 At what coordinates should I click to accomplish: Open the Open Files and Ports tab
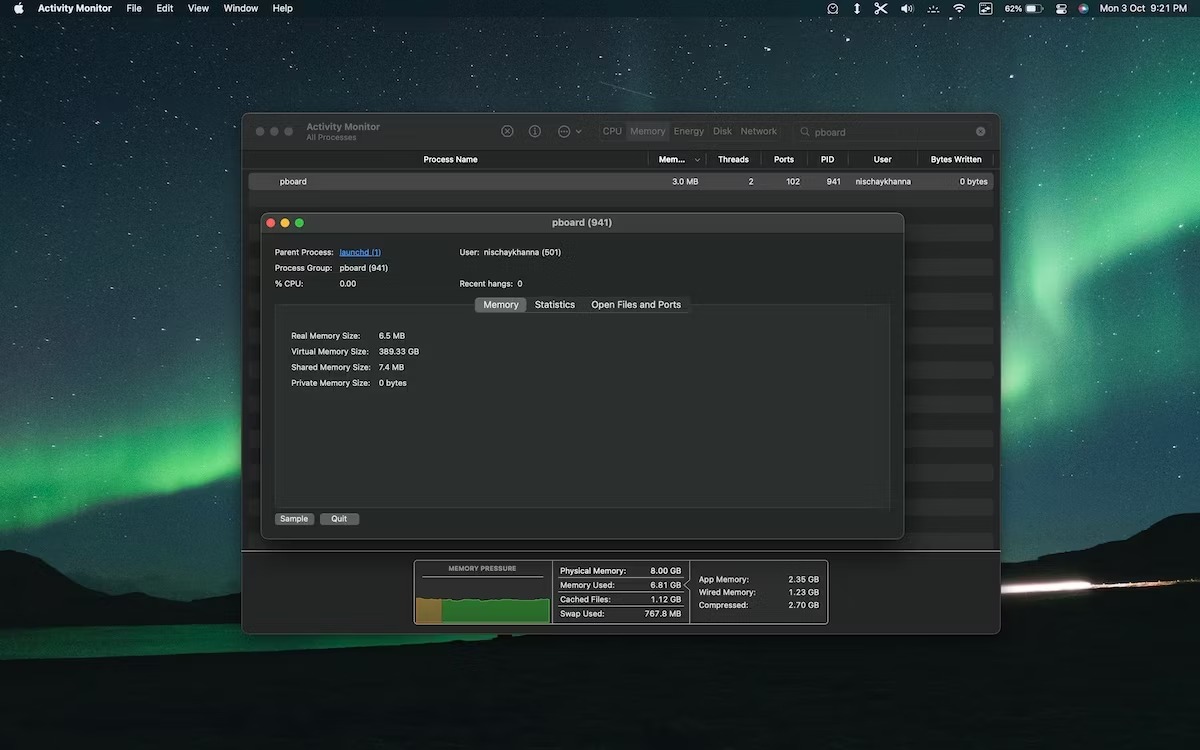[636, 305]
